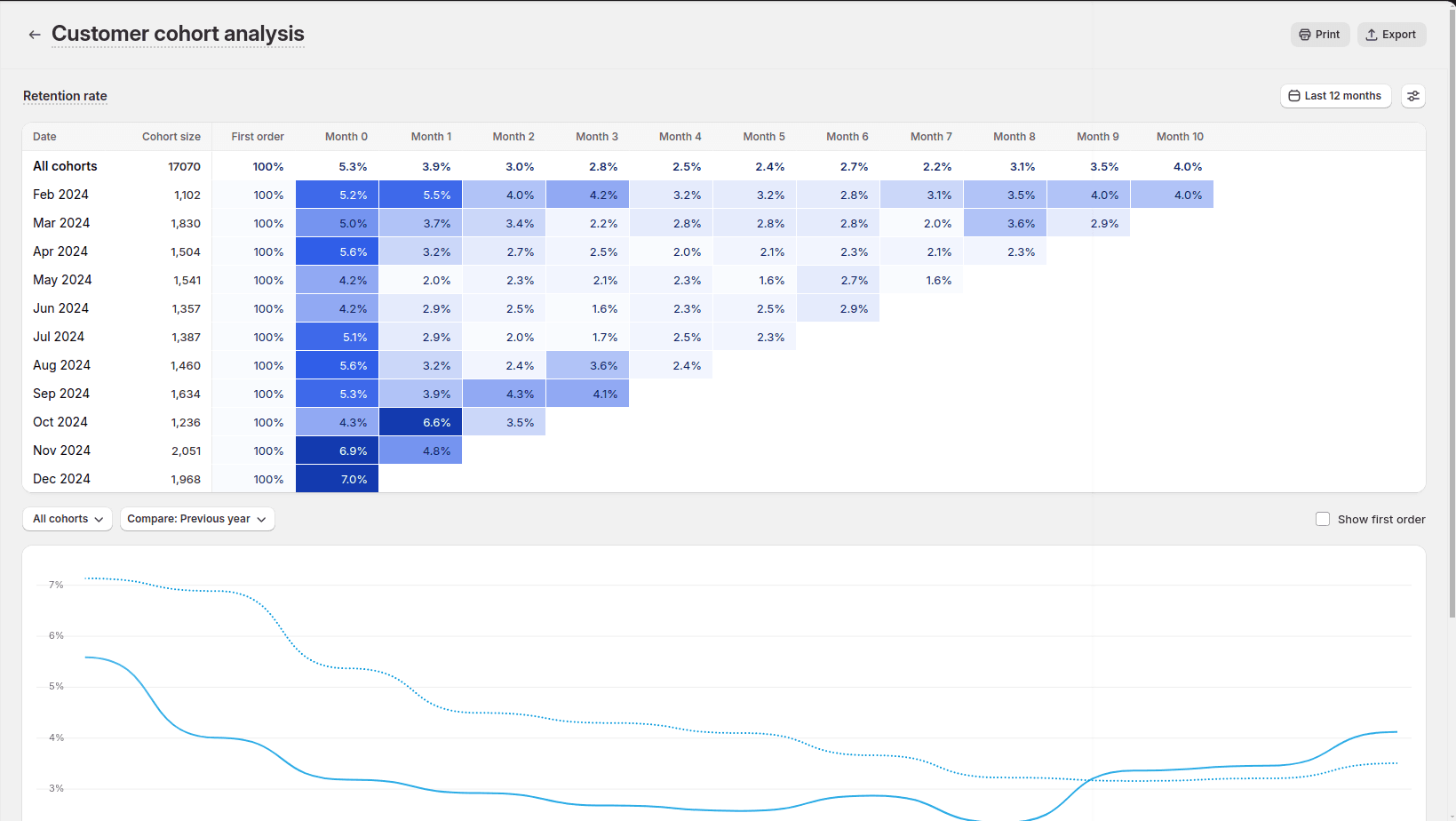Click the Nov 2024 Month 0 6.9% cell
This screenshot has width=1456, height=821.
338,450
